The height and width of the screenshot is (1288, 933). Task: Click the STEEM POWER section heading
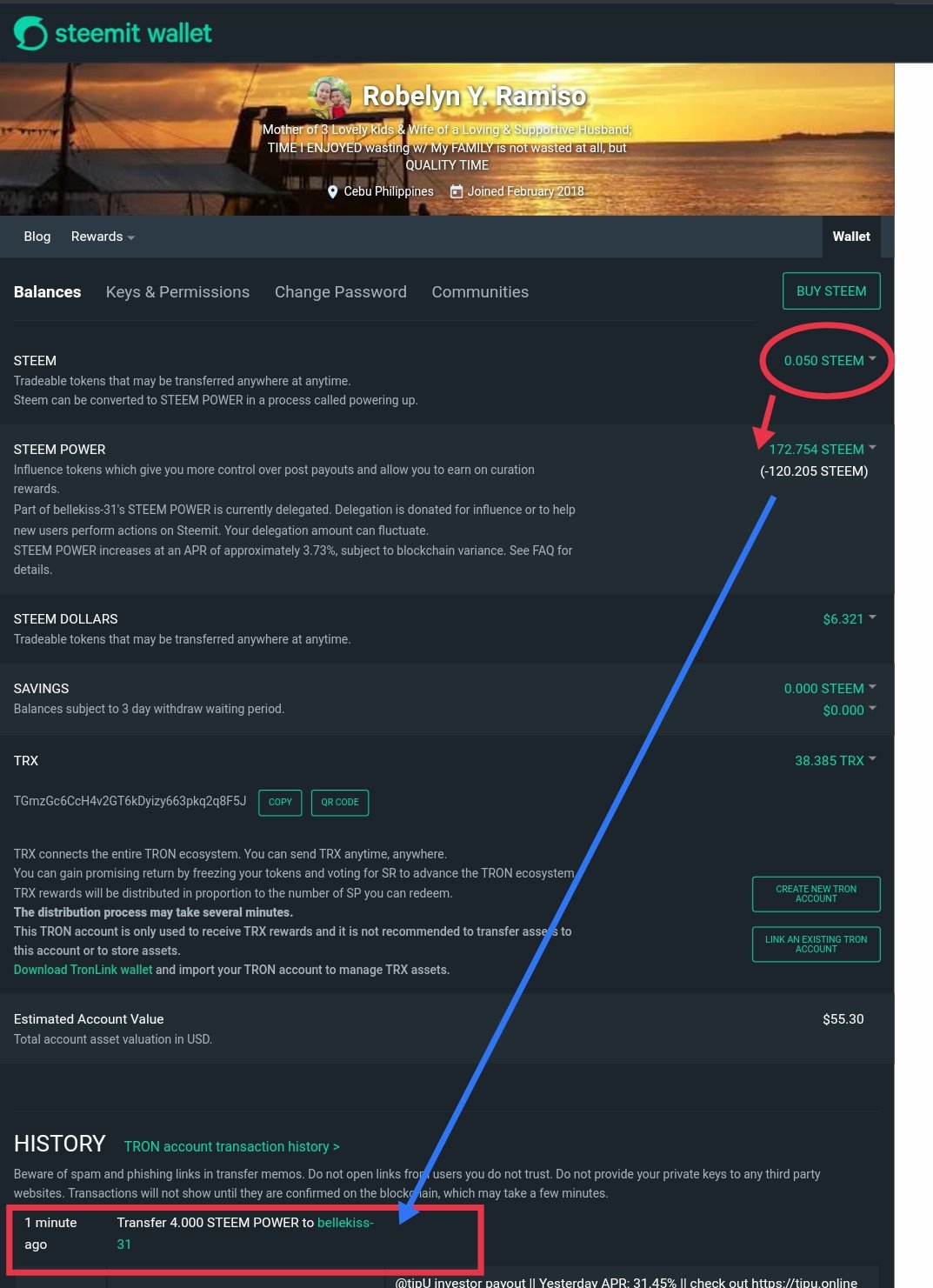pos(59,450)
